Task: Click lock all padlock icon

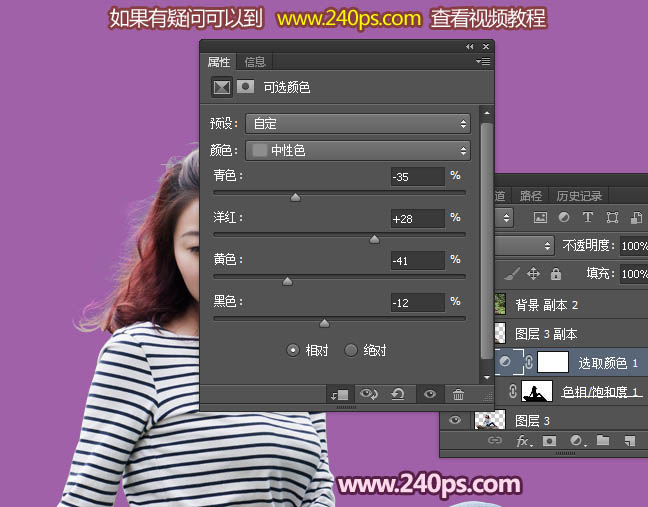Action: coord(556,273)
